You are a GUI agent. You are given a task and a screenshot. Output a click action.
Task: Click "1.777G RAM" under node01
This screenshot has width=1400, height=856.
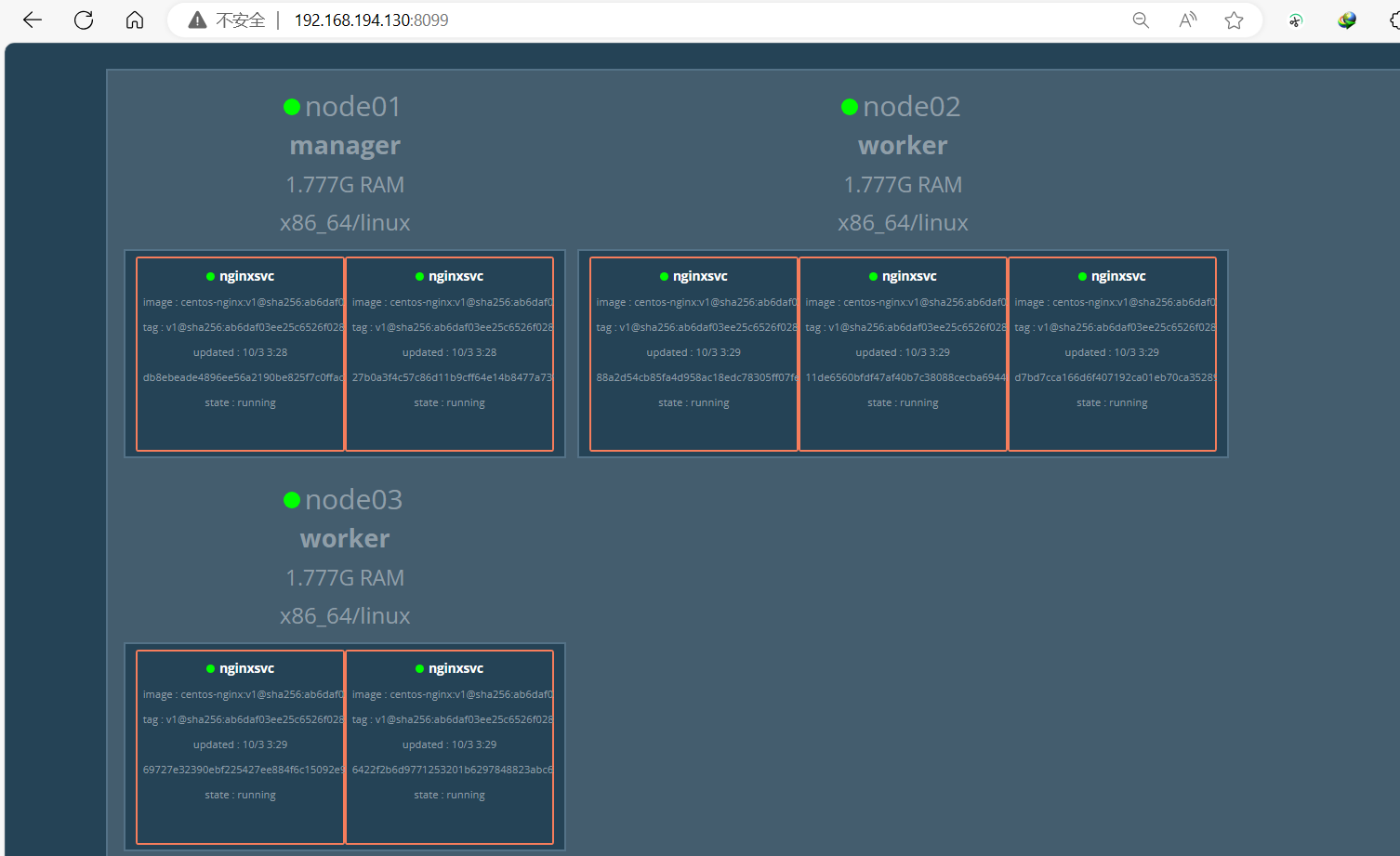coord(345,185)
